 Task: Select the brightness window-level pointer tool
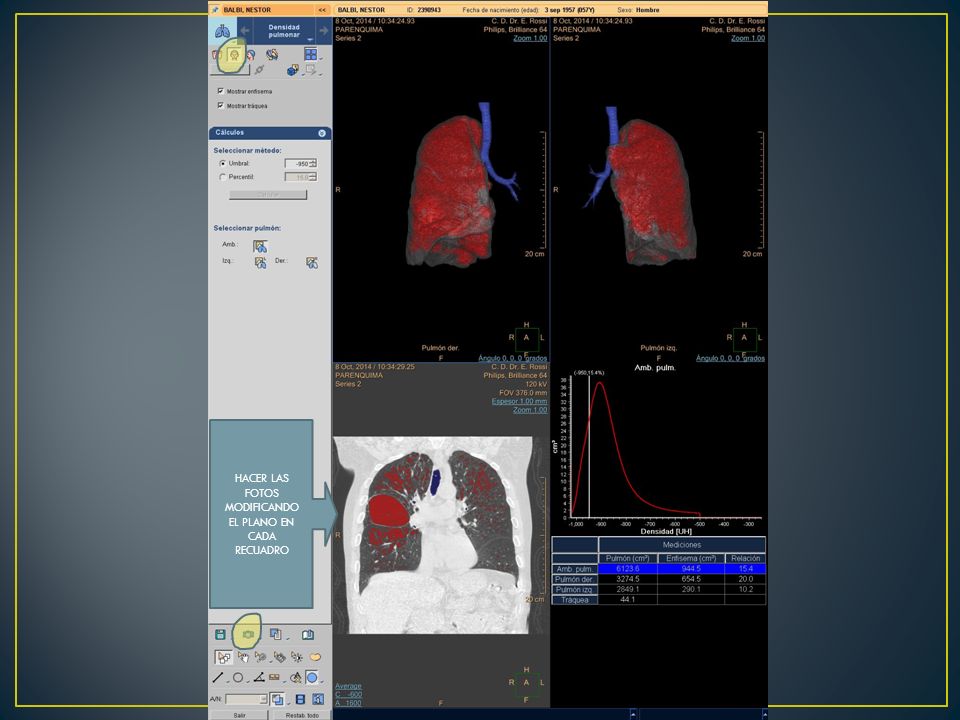297,658
